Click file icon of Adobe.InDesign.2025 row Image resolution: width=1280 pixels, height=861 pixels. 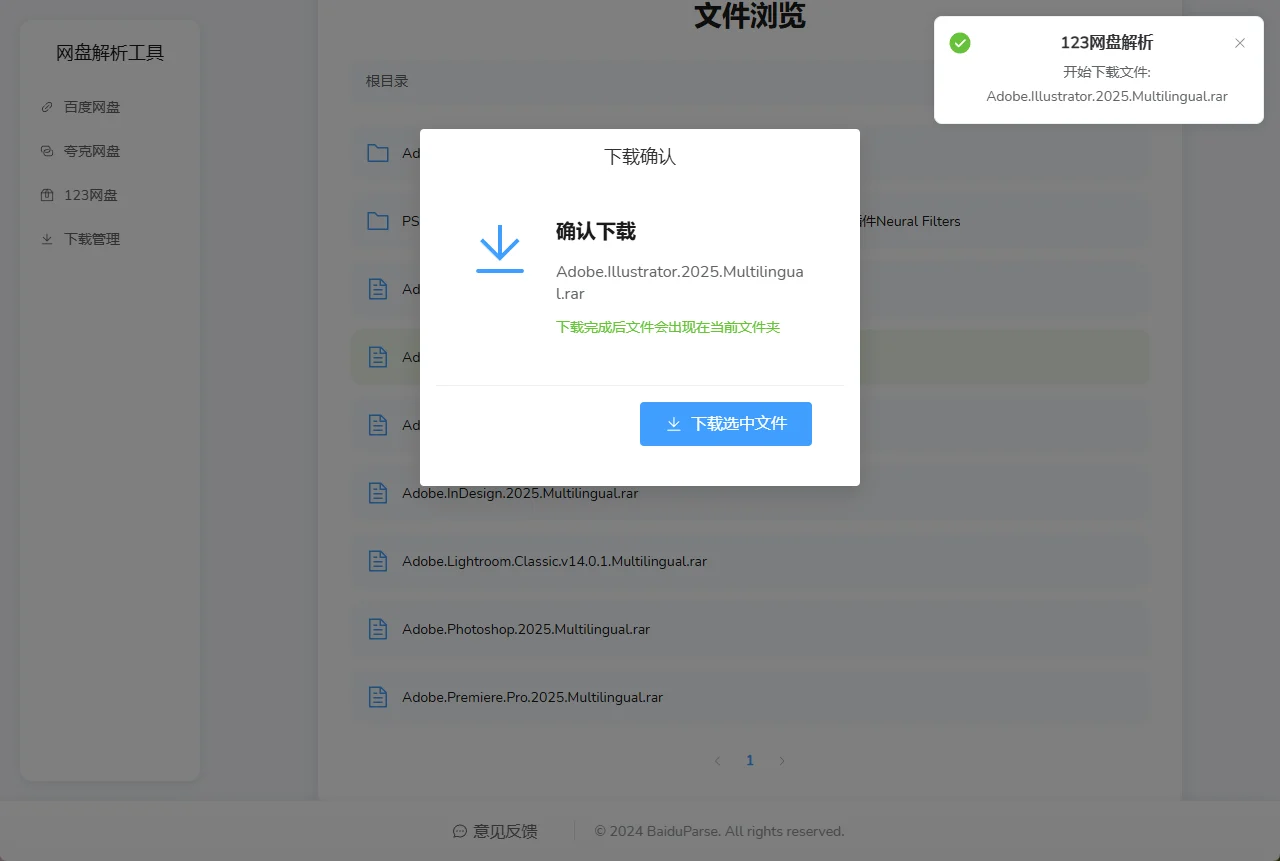click(x=378, y=493)
